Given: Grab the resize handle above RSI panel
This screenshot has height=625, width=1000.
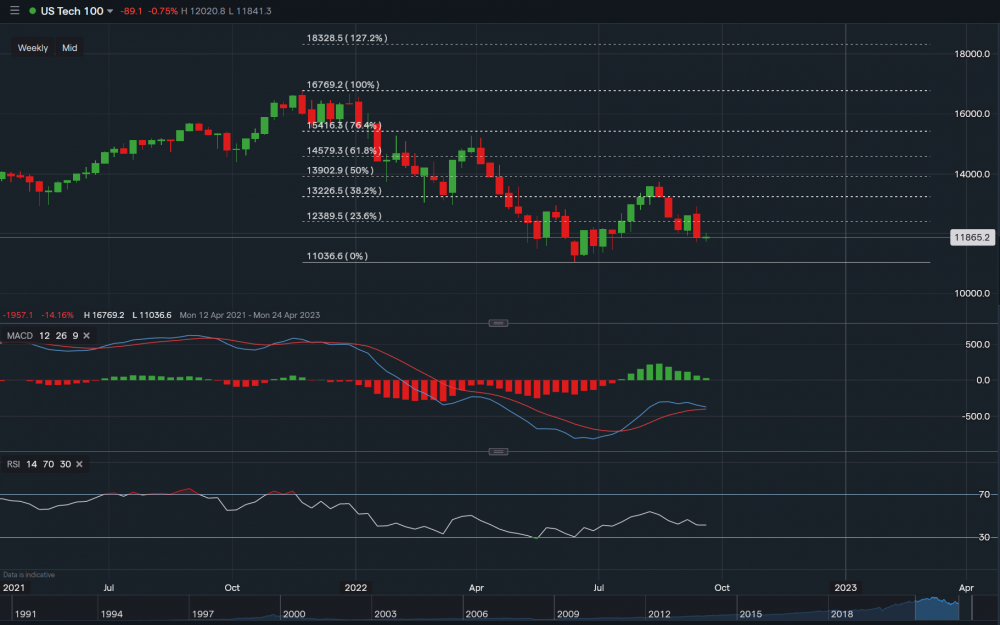Looking at the screenshot, I should click(x=498, y=452).
